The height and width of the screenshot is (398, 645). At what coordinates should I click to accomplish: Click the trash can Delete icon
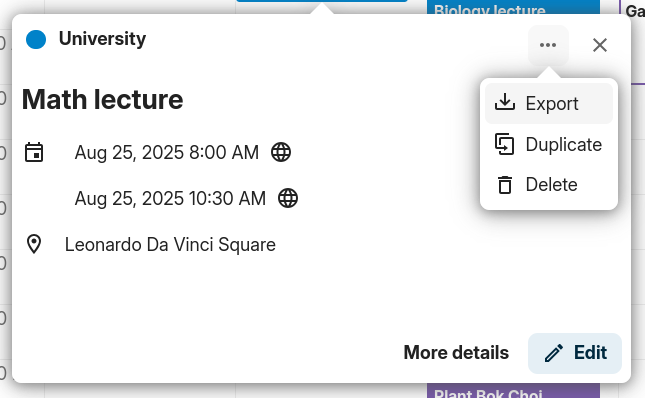tap(505, 185)
